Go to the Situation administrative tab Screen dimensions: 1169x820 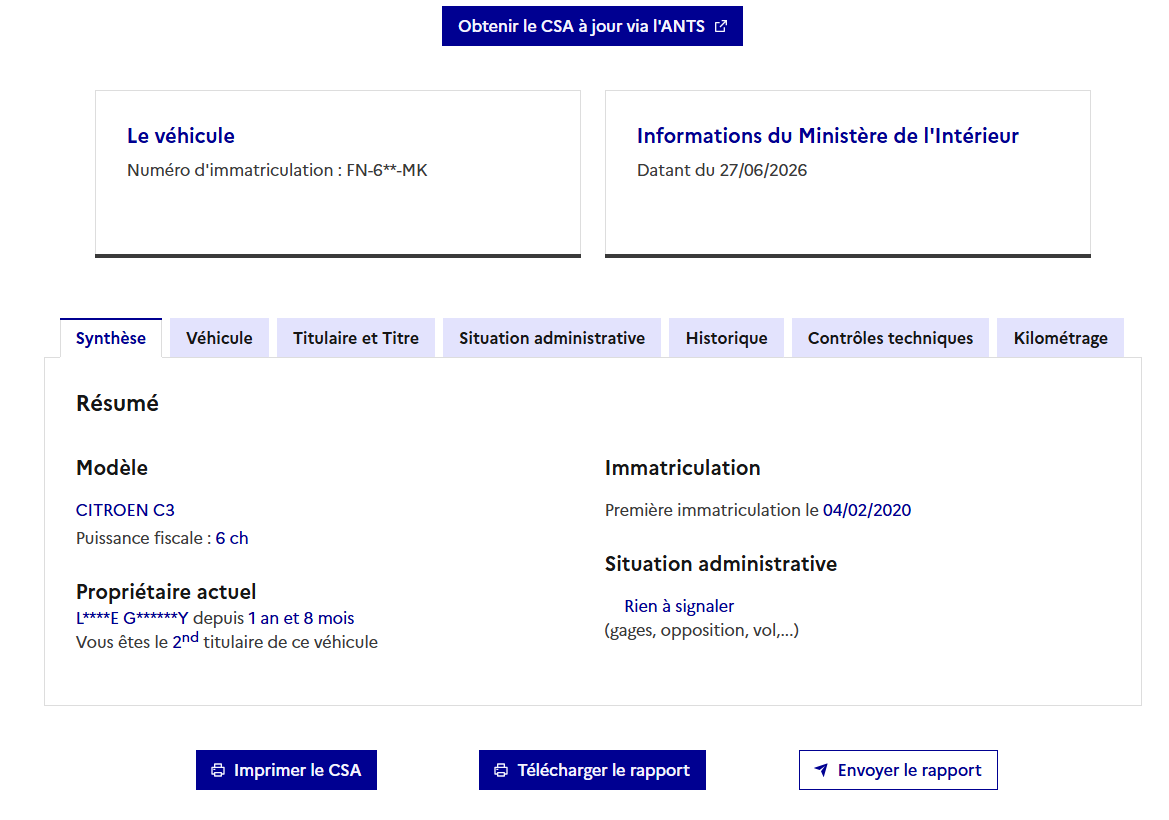(552, 338)
